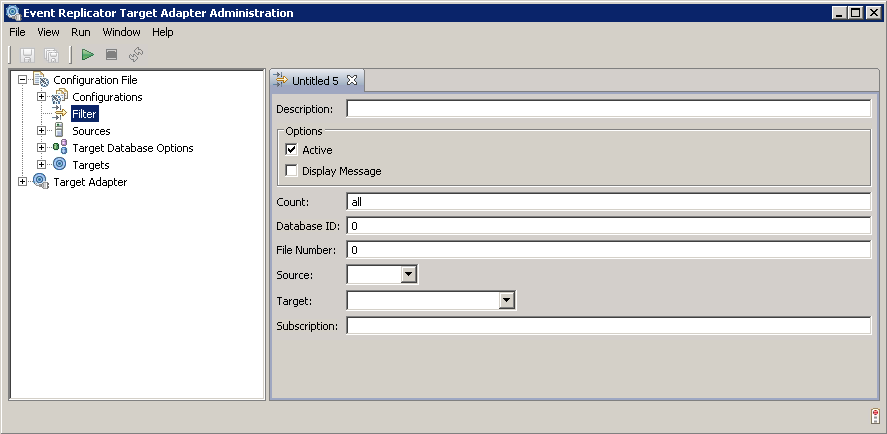Collapse the Configuration File tree node
The width and height of the screenshot is (887, 434).
23,80
